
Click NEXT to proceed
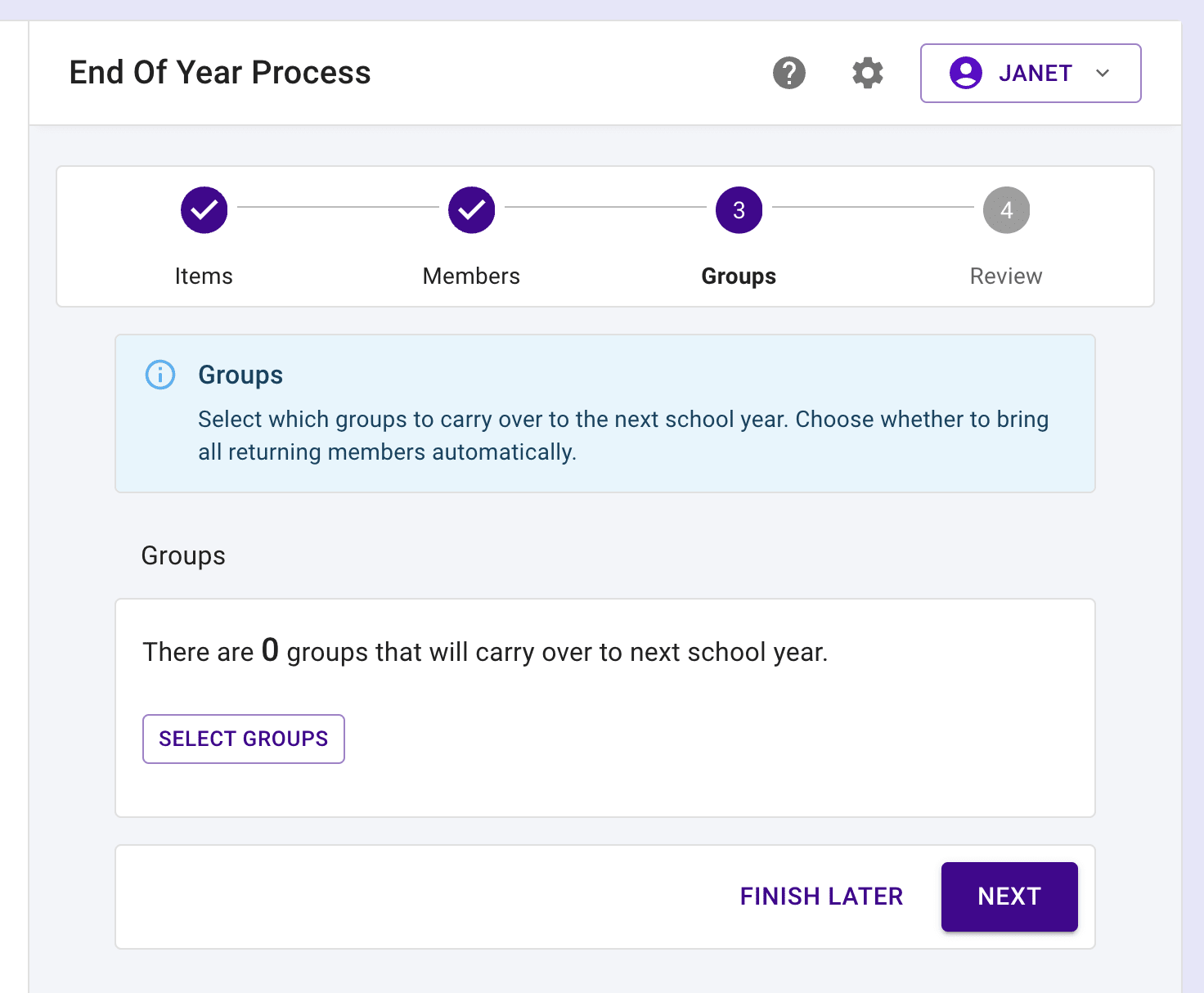pos(1009,896)
